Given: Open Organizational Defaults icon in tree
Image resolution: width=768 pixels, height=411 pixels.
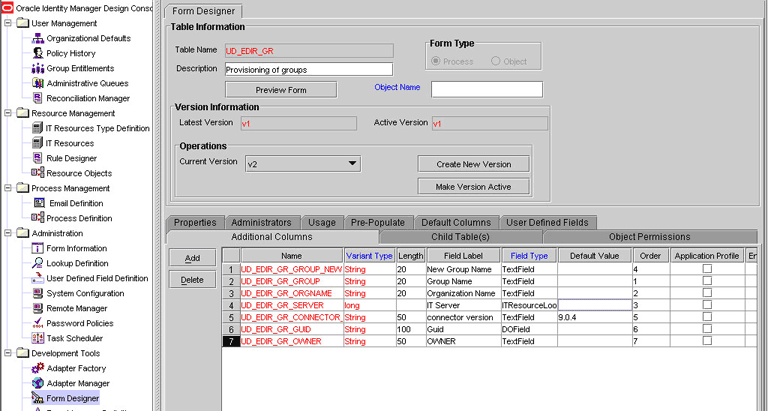Looking at the screenshot, I should coord(38,38).
